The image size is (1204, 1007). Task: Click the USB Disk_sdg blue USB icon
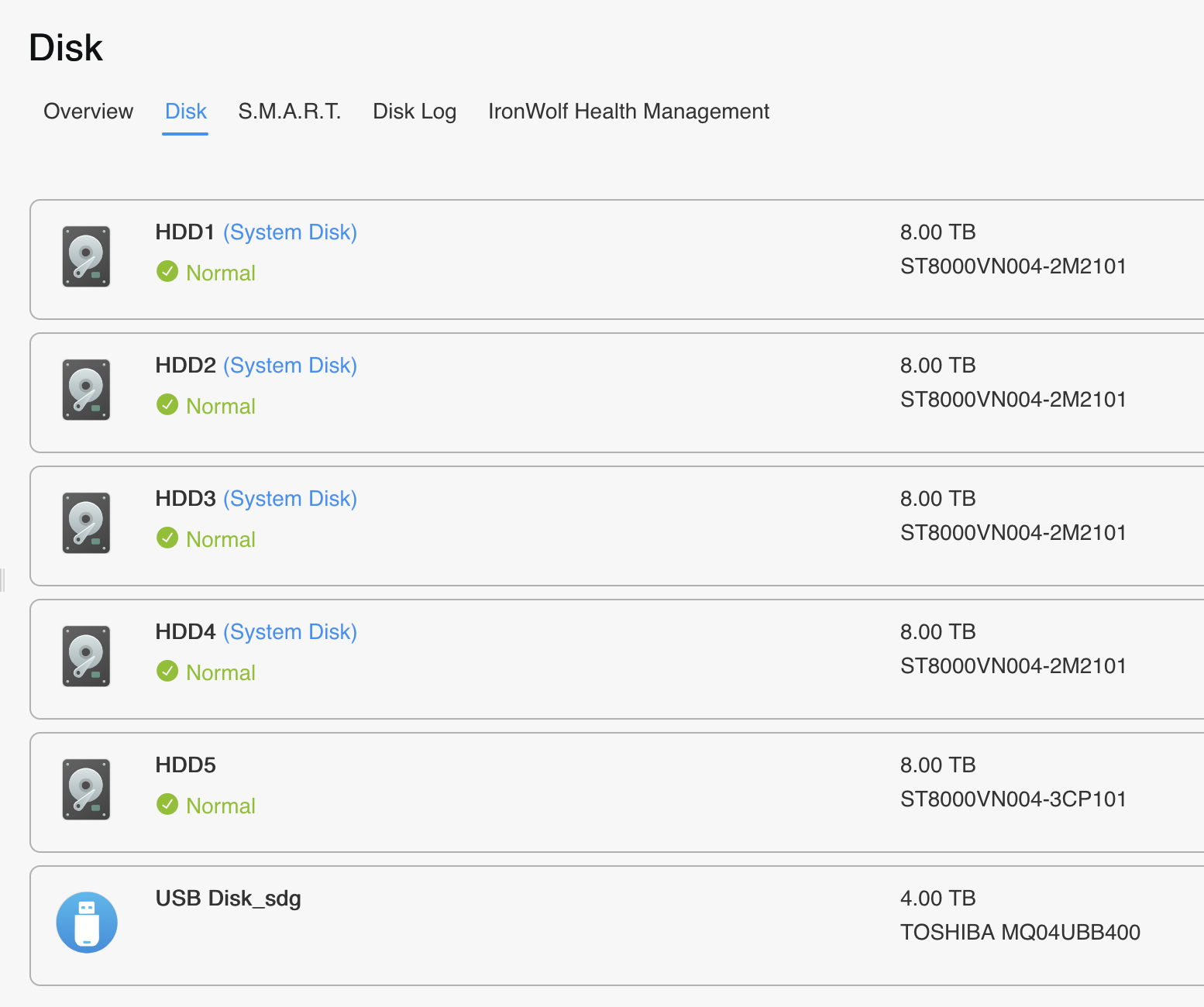click(x=87, y=923)
